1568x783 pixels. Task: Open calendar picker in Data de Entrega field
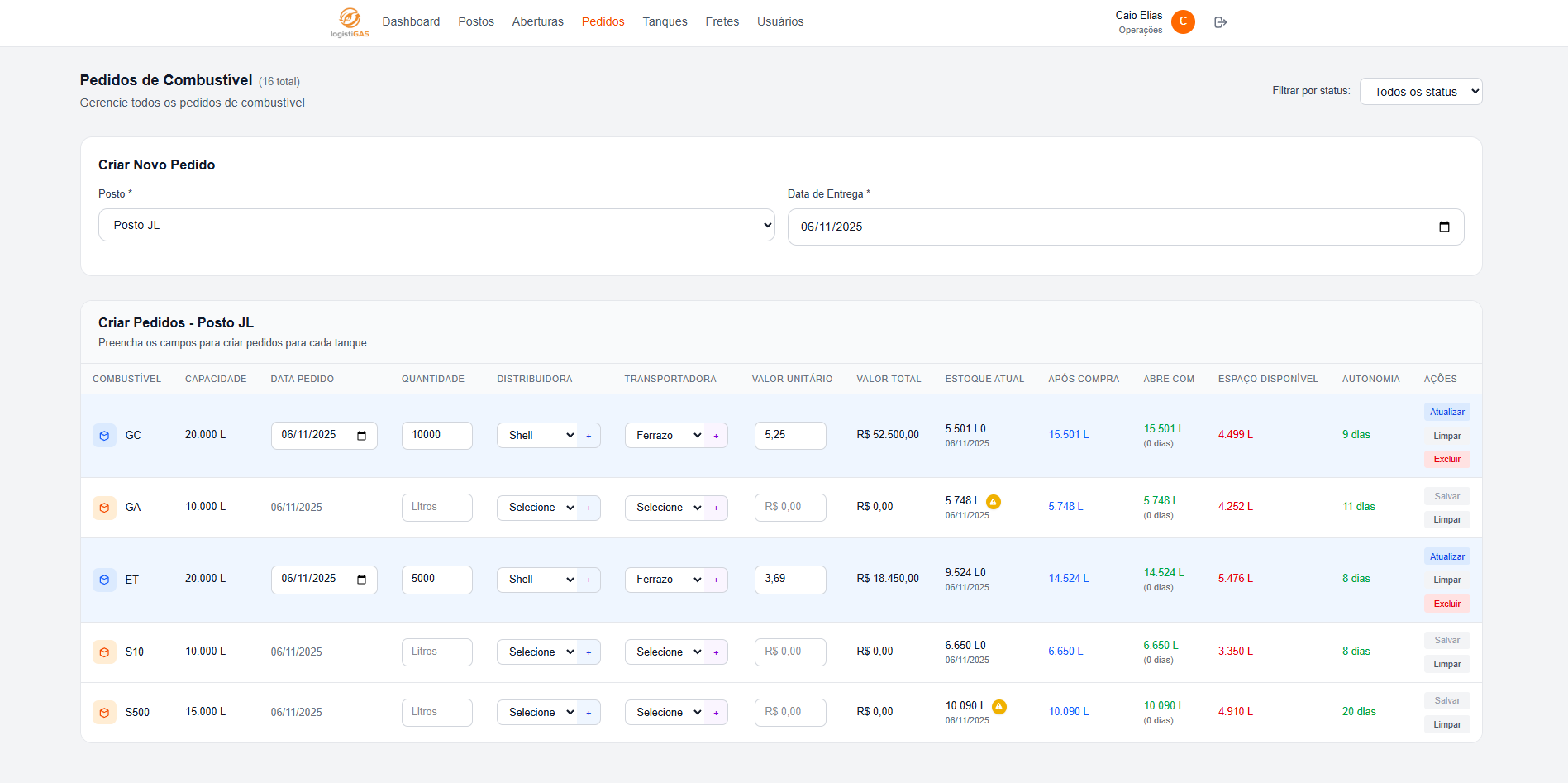pos(1444,227)
